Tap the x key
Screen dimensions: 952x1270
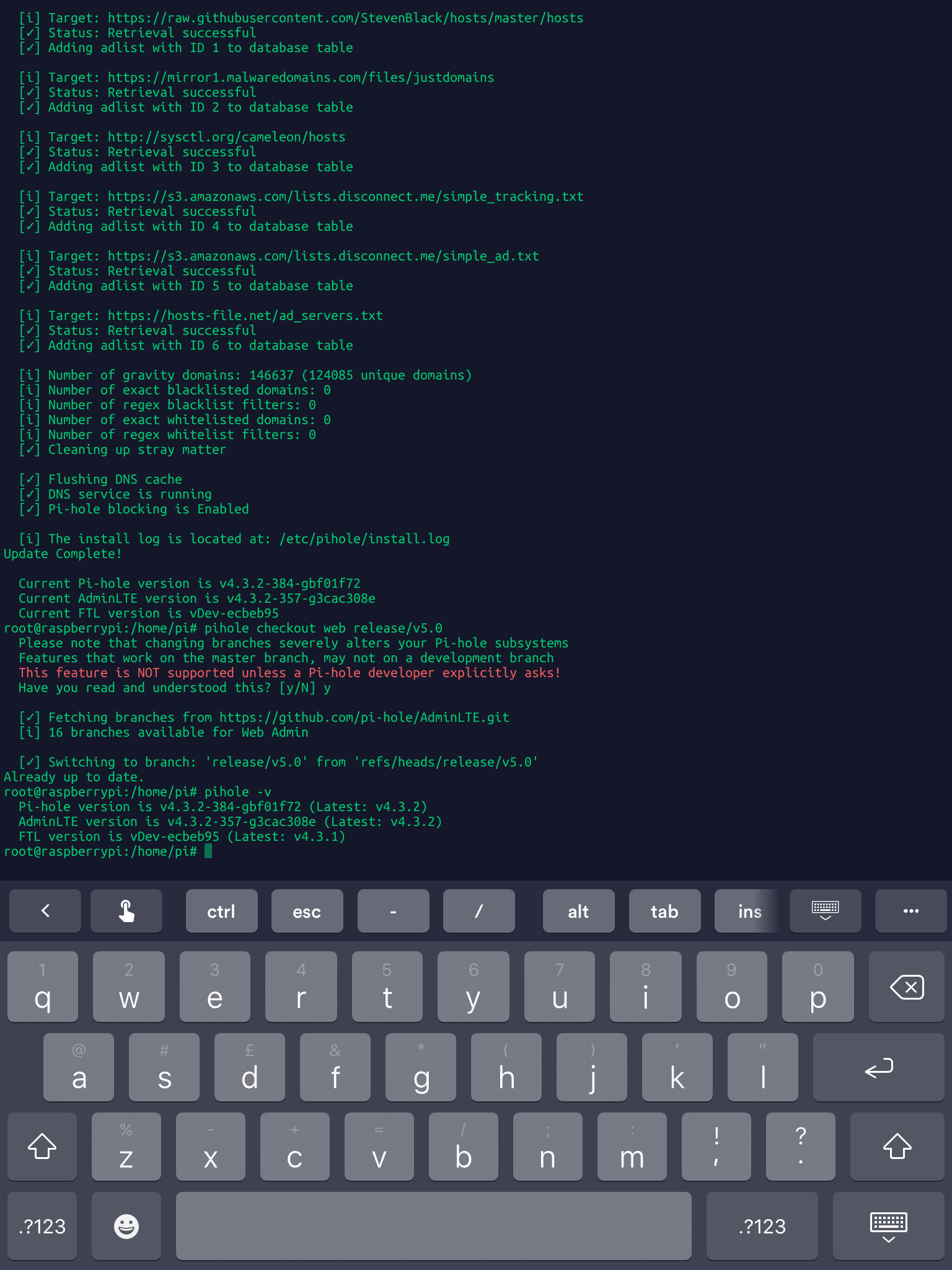point(211,1147)
